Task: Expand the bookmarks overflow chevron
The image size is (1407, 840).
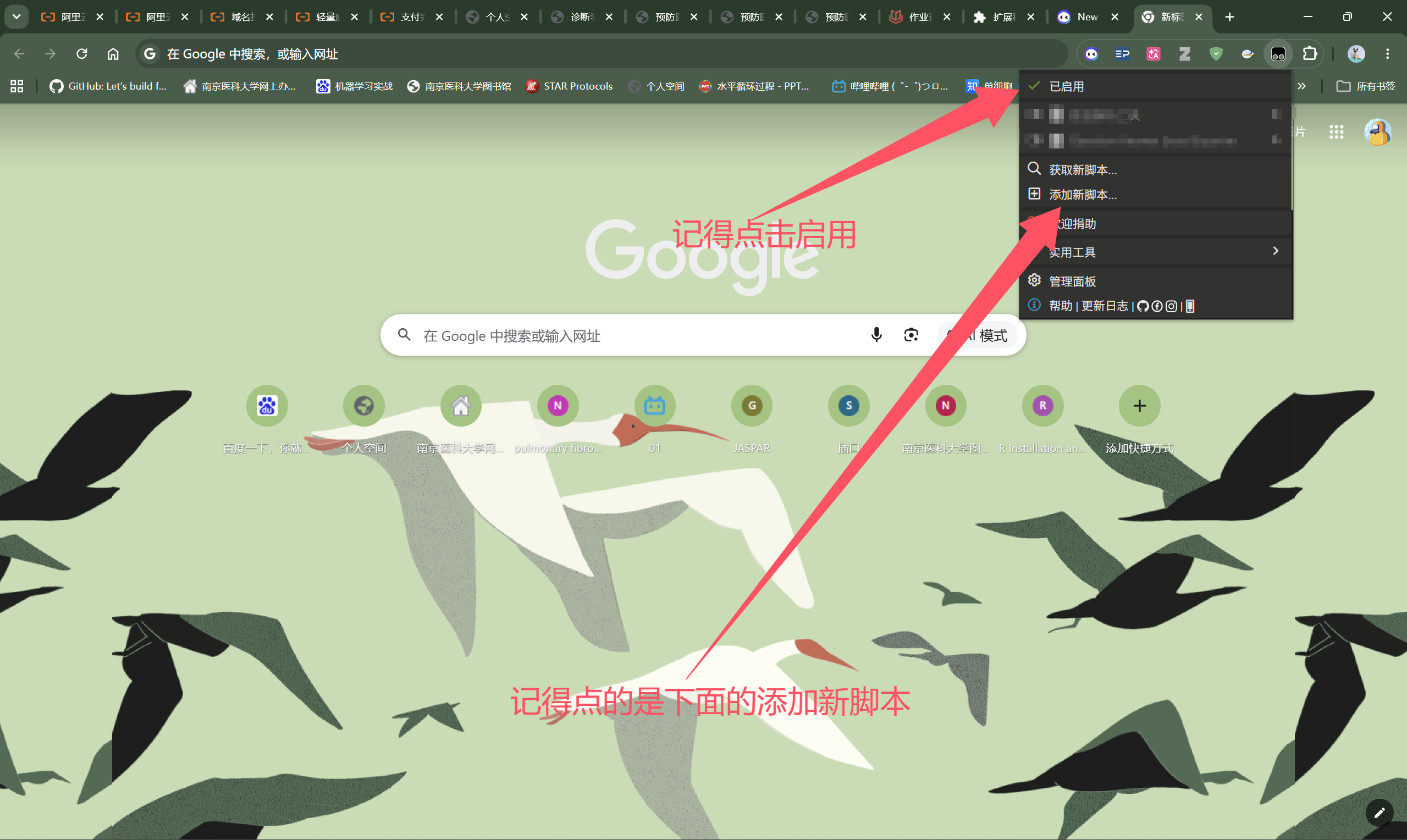Action: (x=1301, y=86)
